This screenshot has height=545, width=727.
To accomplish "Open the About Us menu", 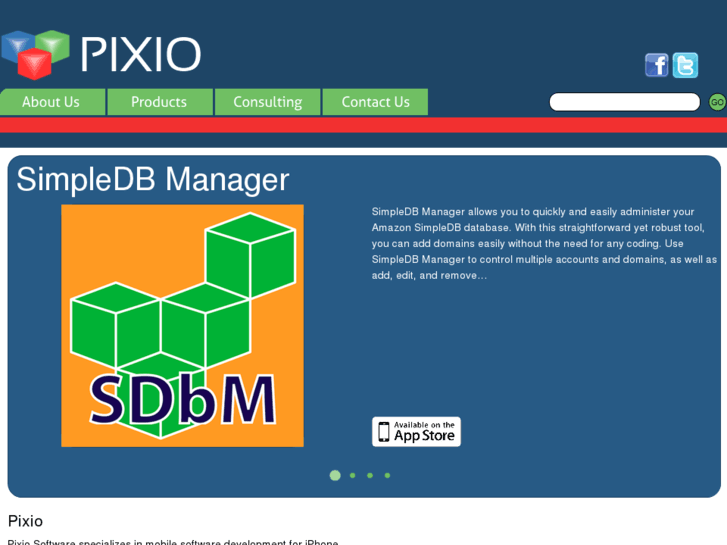I will [52, 102].
